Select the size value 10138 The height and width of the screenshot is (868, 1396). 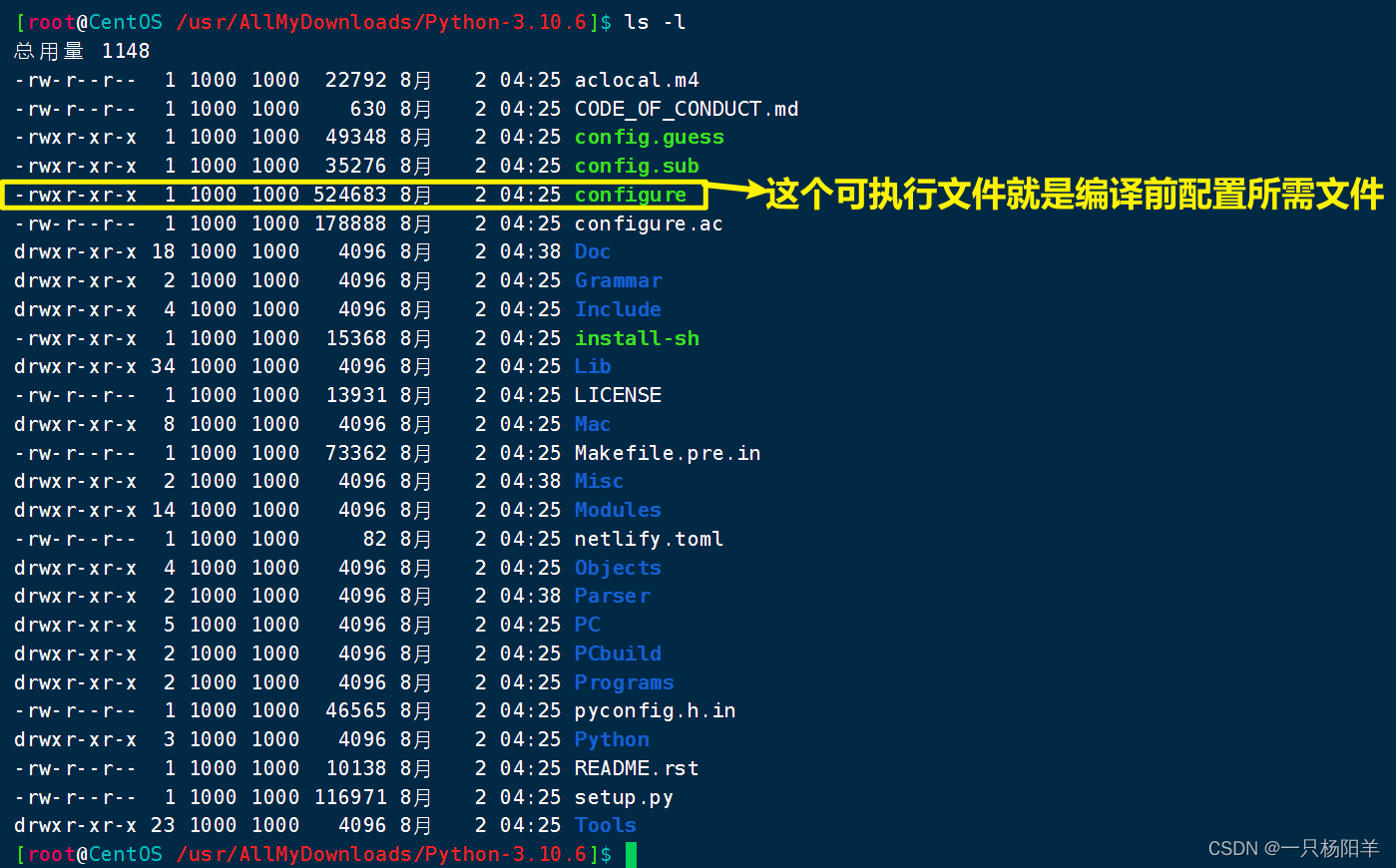[x=356, y=769]
